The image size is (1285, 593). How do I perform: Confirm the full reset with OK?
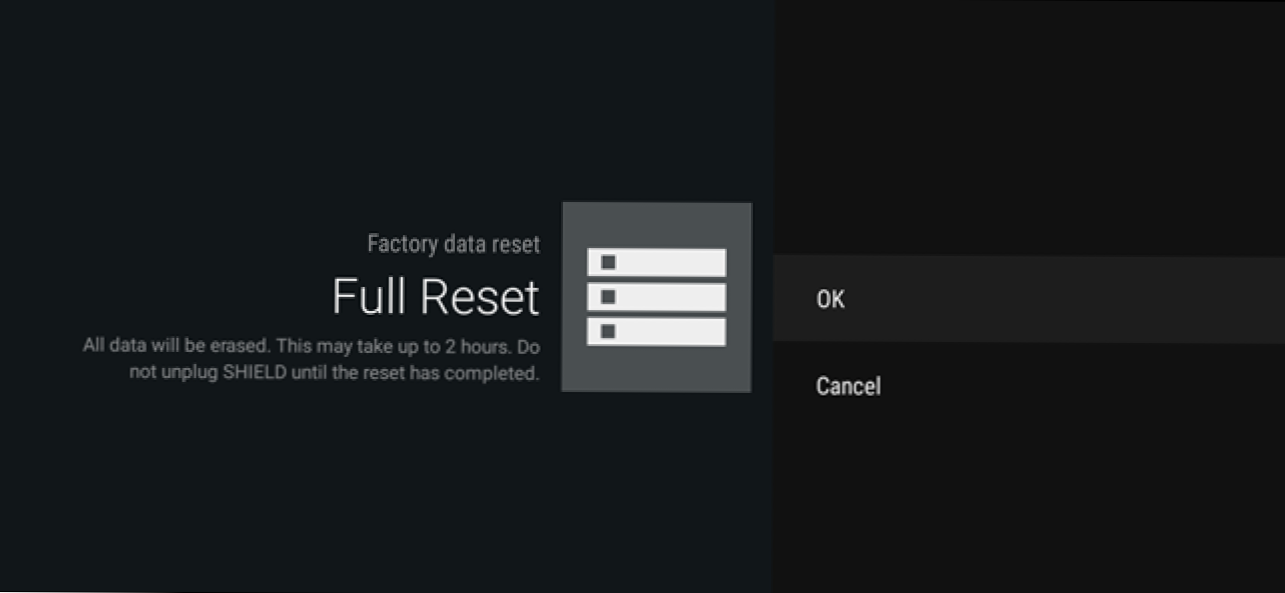click(831, 299)
